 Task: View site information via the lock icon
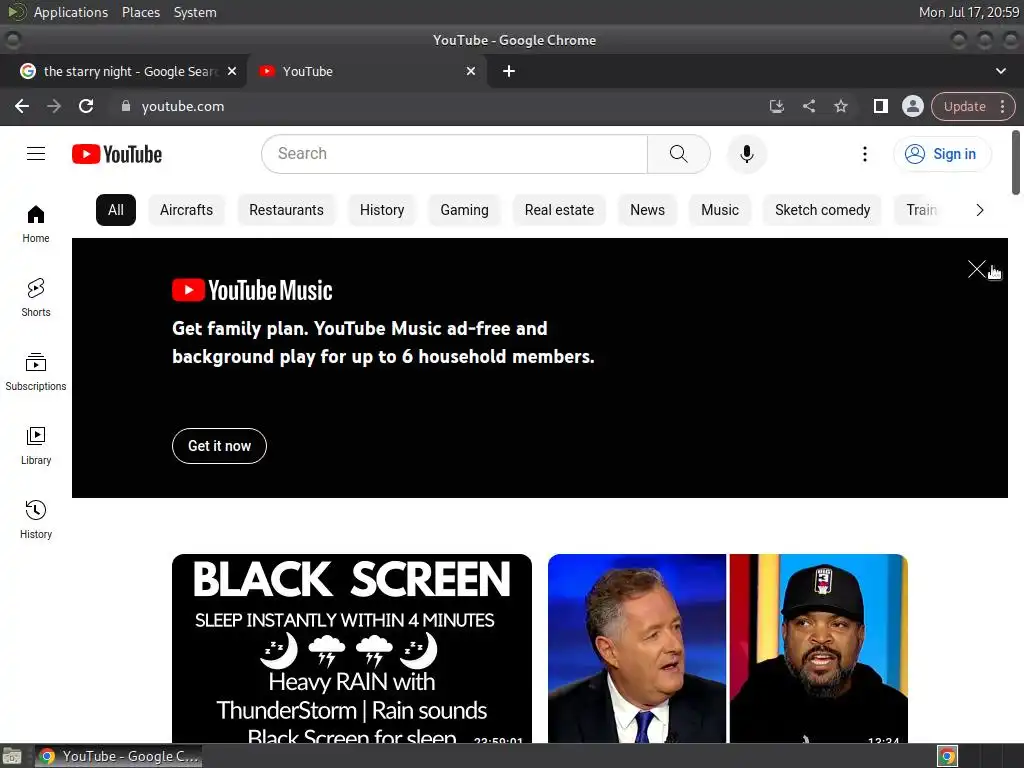click(126, 106)
